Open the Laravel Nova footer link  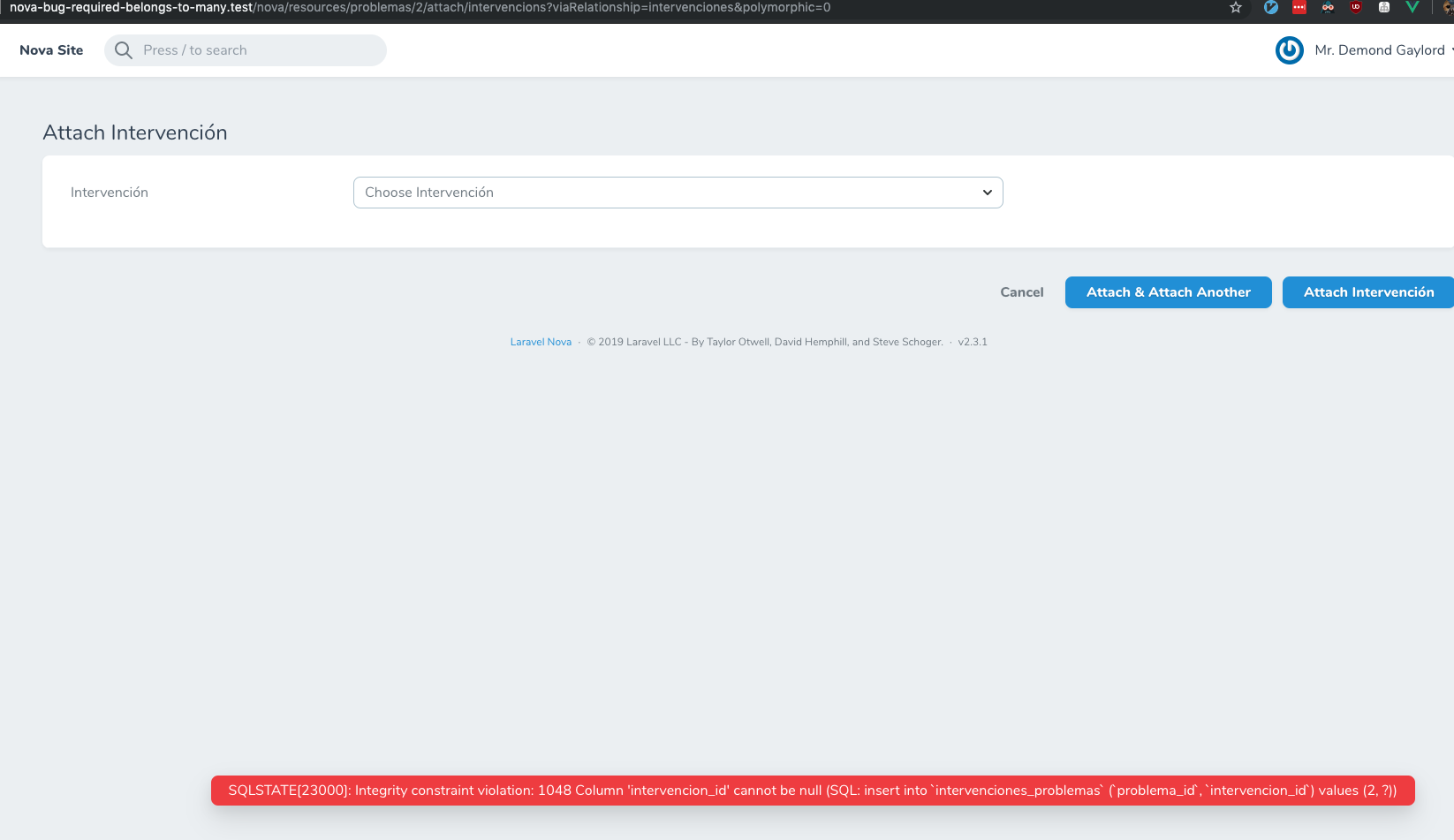point(540,341)
